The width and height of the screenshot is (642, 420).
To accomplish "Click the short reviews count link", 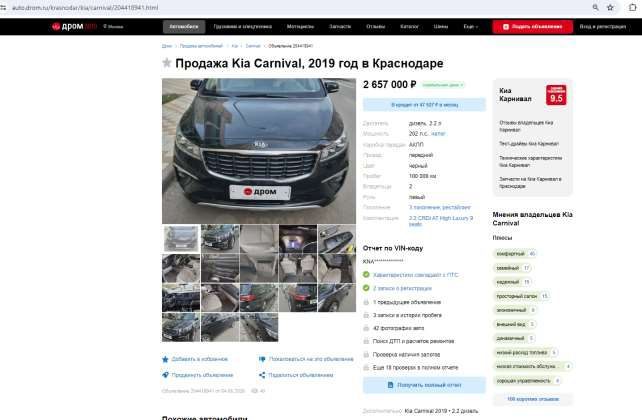I will point(533,399).
